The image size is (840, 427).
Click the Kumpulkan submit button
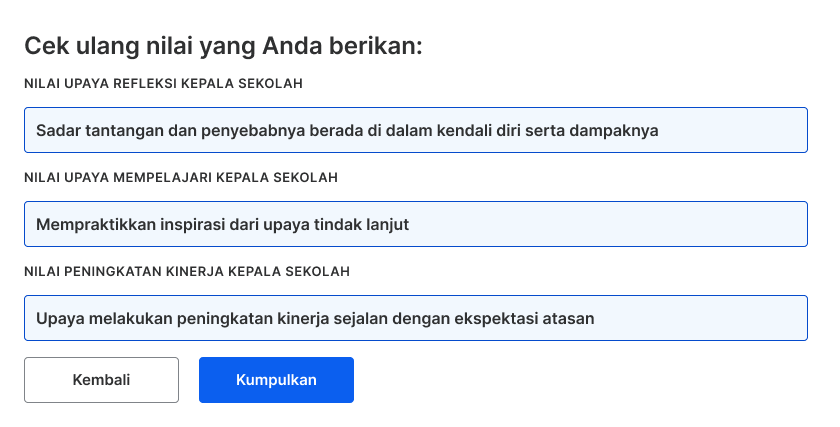pos(276,380)
